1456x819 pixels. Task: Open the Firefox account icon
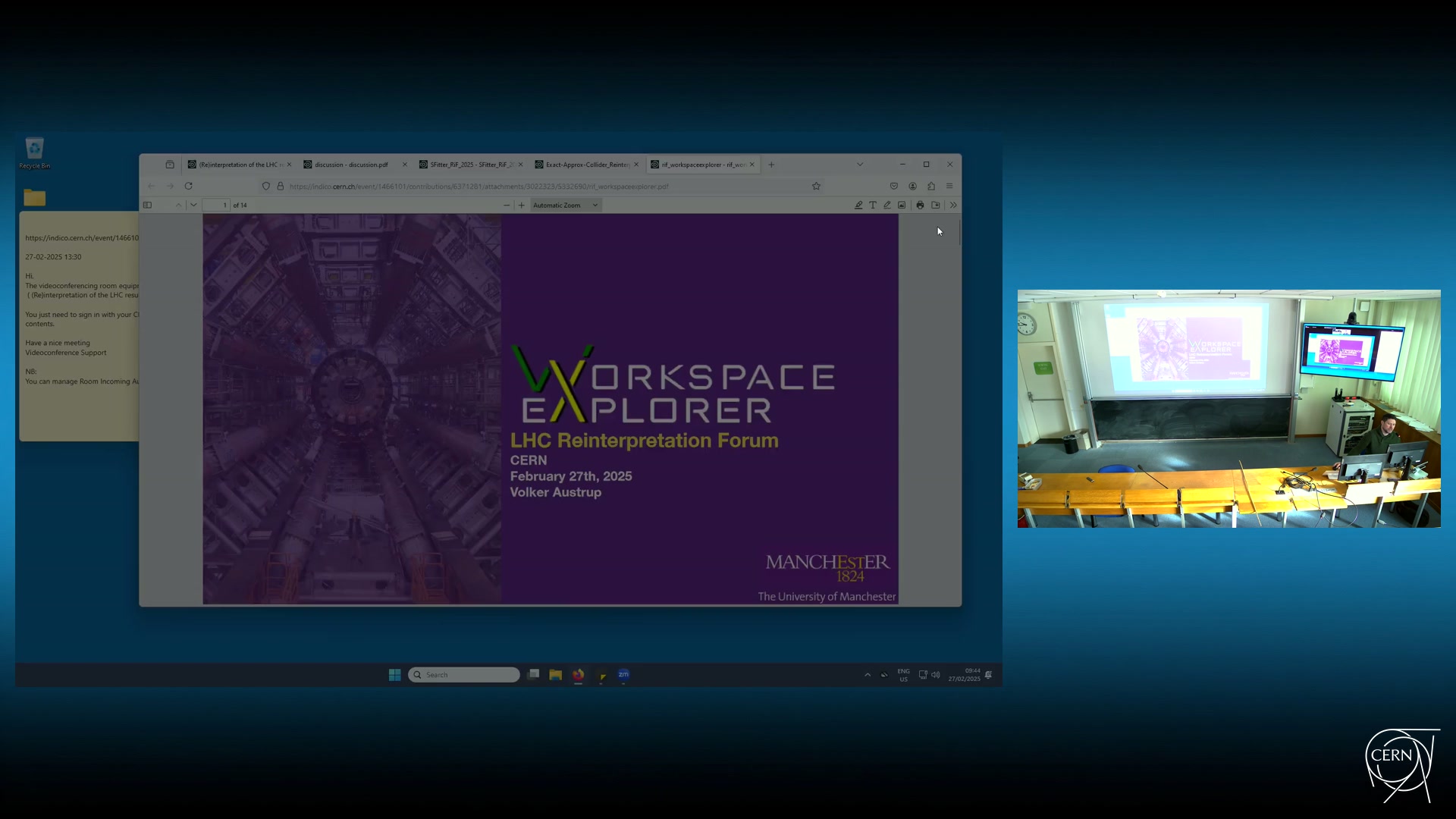[x=913, y=186]
